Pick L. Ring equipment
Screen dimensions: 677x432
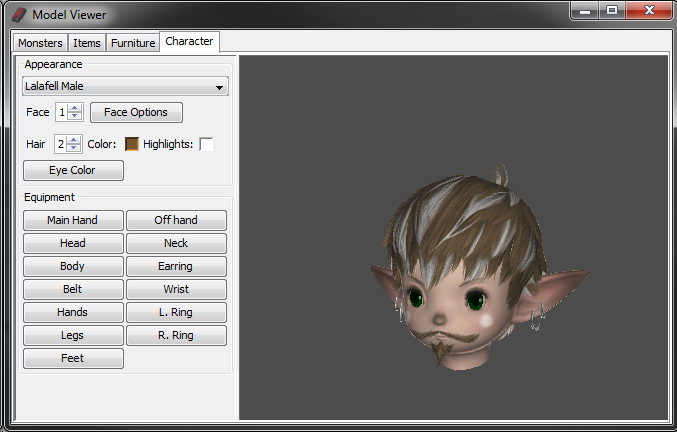[x=176, y=312]
